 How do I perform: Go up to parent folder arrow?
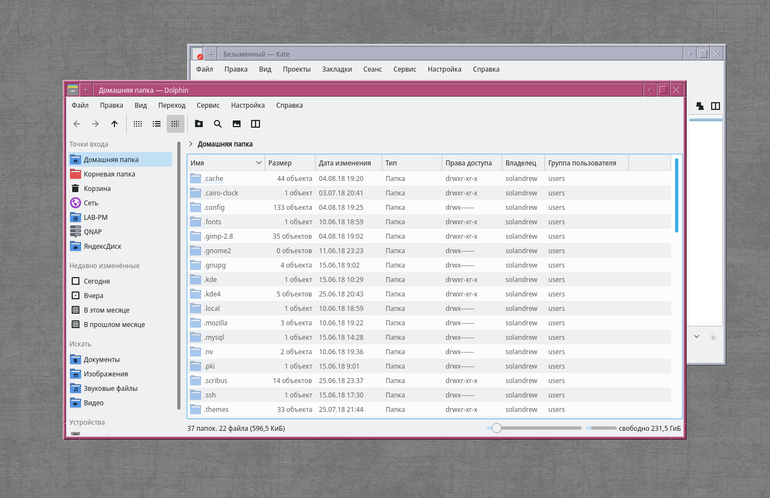114,124
